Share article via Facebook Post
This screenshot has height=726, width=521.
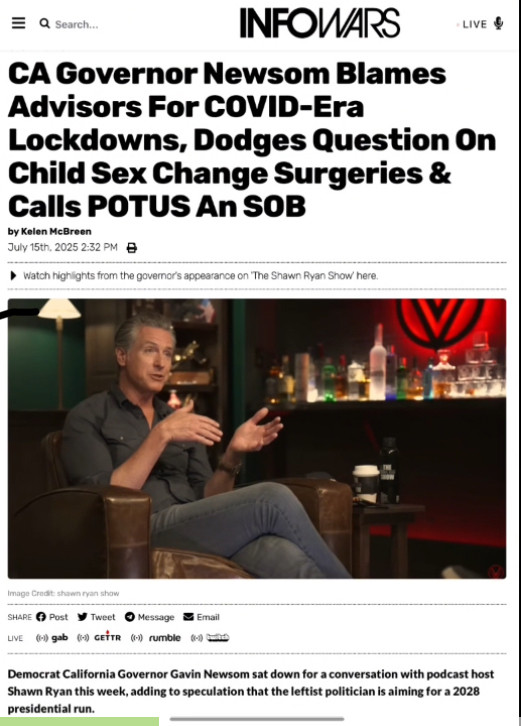click(x=52, y=617)
